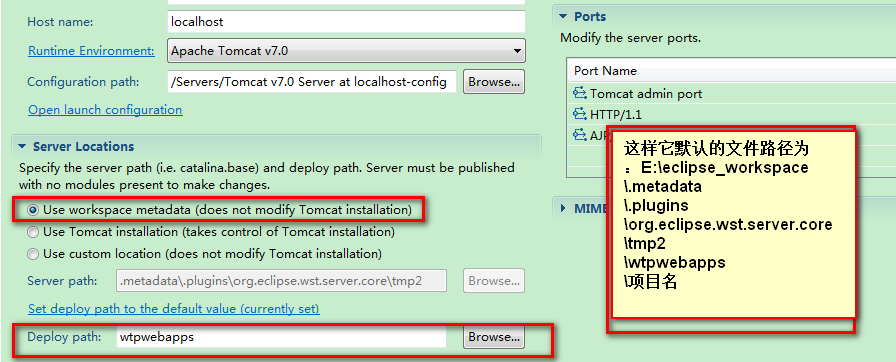Screen dimensions: 896x362
Task: Expand the MIME section triangle
Action: 563,208
